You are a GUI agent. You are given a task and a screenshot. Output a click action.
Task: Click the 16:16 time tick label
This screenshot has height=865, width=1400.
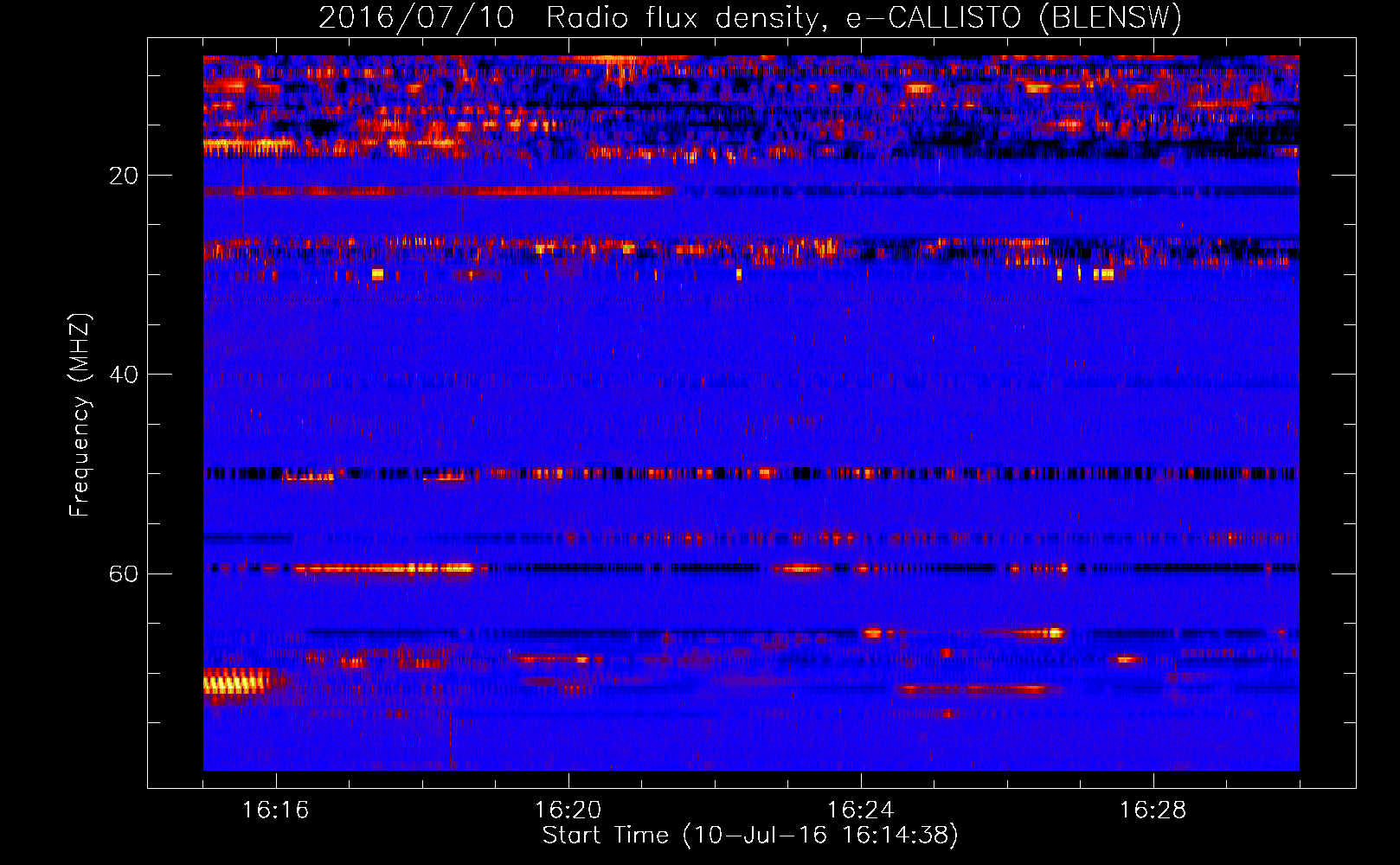pyautogui.click(x=275, y=811)
